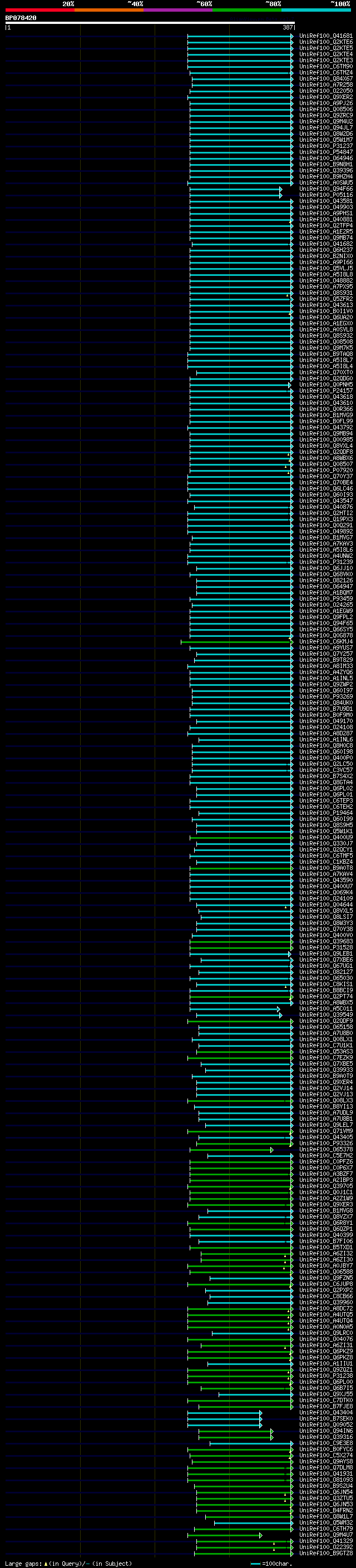356x1568 pixels.
Task: Select the UniRef100_Q94JL7 label
Action: click(x=325, y=127)
